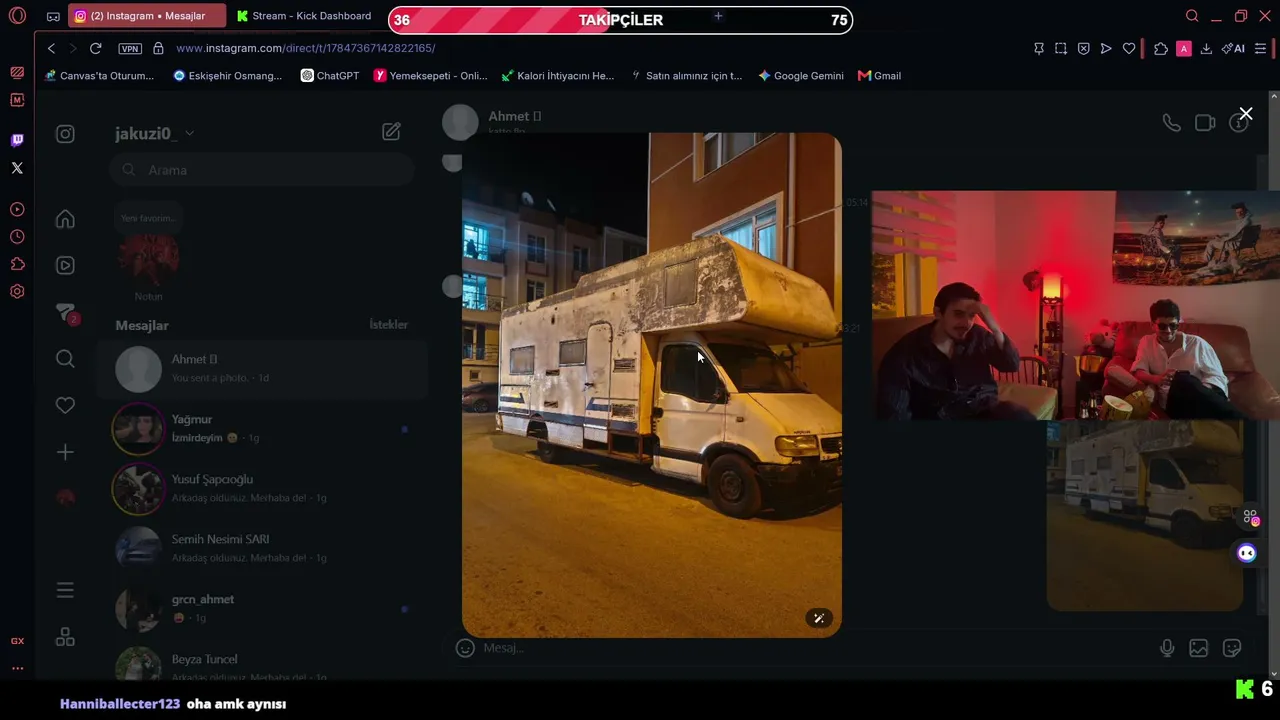Viewport: 1280px width, 720px height.
Task: Open the GX Corner controller icon
Action: 17,72
